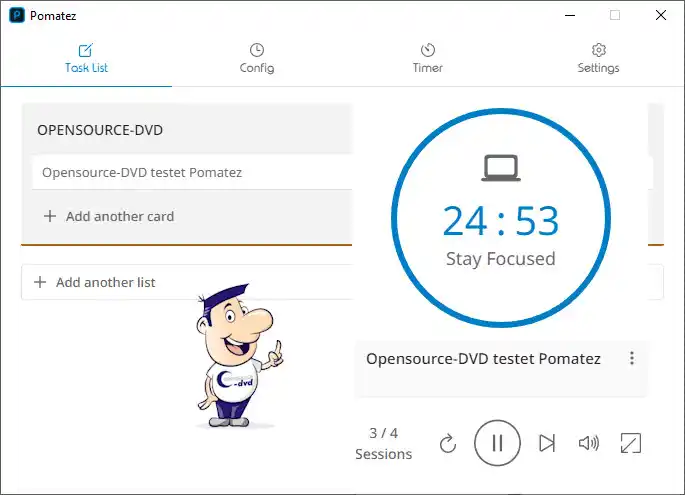
Task: Click the laptop icon inside the timer circle
Action: point(501,168)
